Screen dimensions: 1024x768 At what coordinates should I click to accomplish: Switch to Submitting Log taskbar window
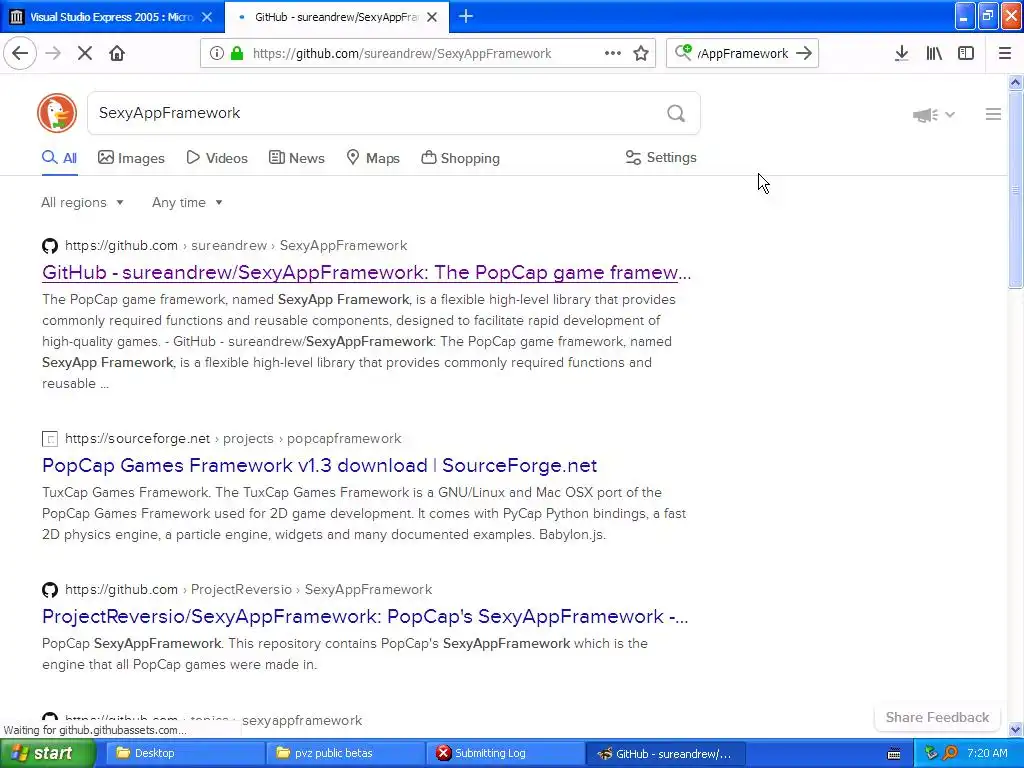pyautogui.click(x=505, y=754)
